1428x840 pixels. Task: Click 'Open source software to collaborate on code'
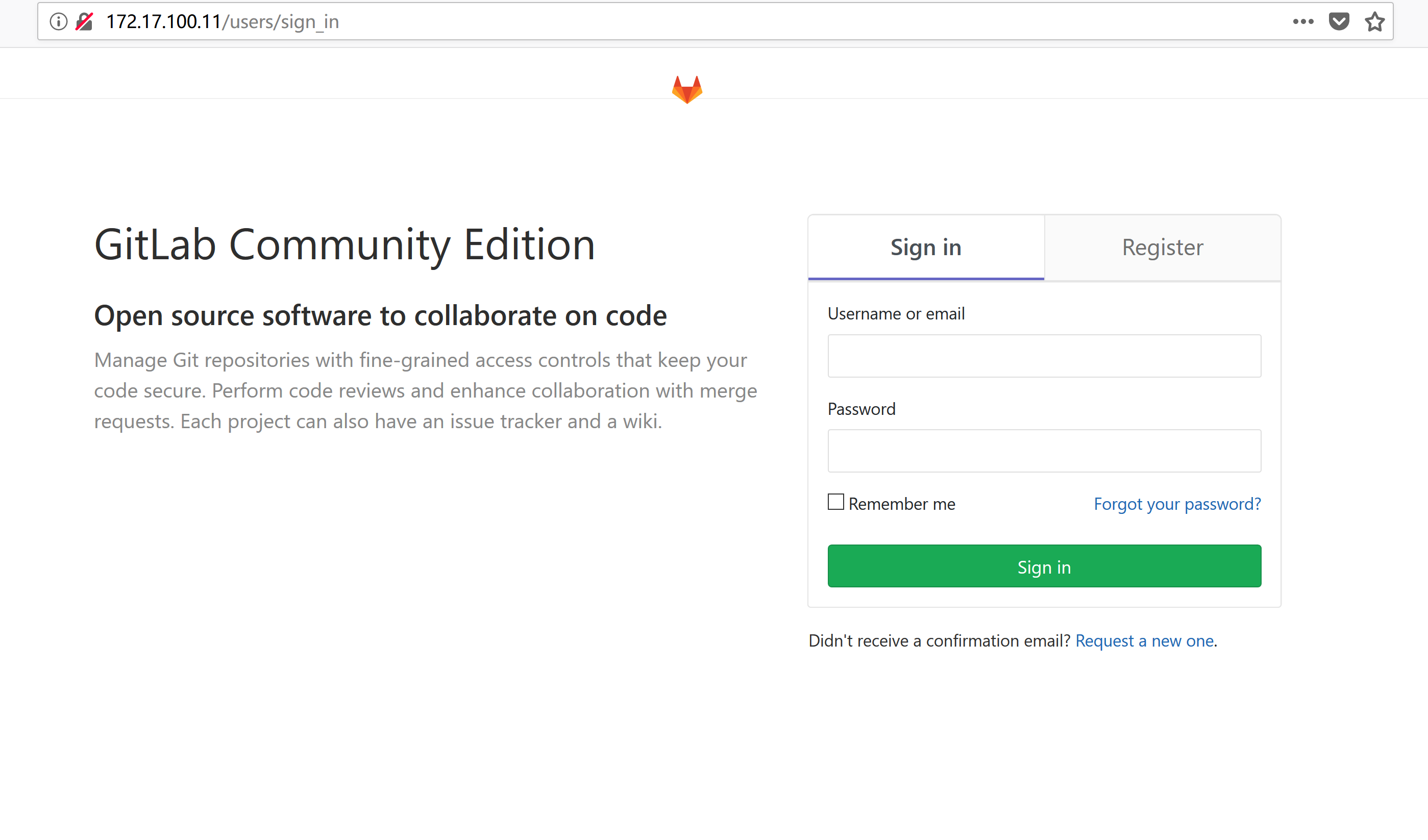[x=380, y=316]
